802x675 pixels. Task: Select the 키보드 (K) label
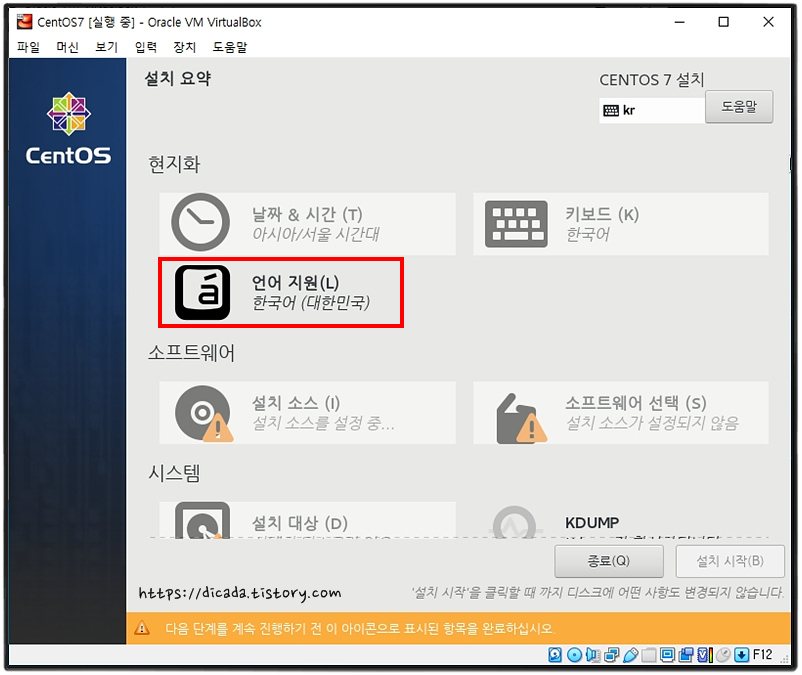pos(602,214)
